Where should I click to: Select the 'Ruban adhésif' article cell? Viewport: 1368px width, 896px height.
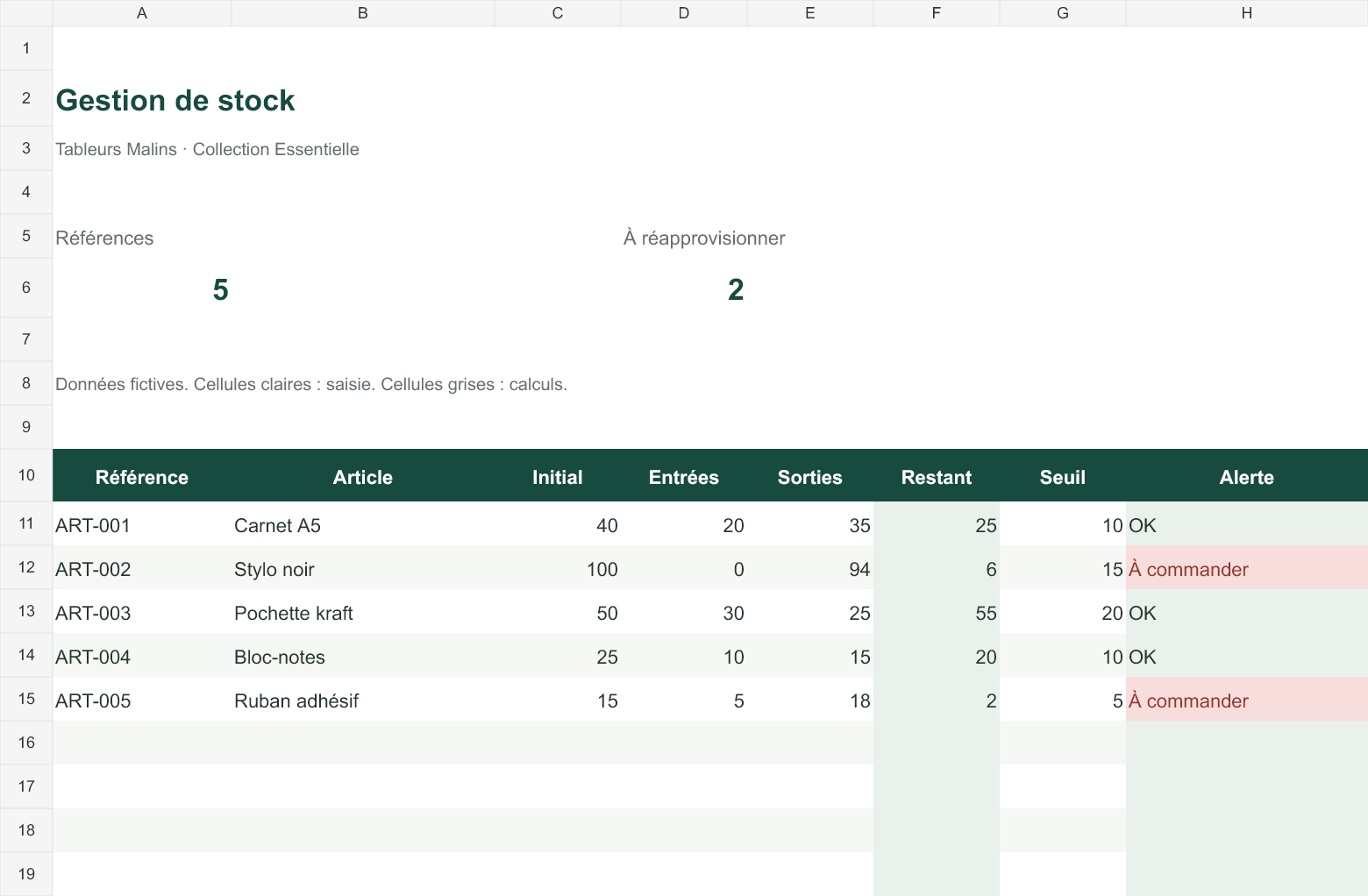363,700
